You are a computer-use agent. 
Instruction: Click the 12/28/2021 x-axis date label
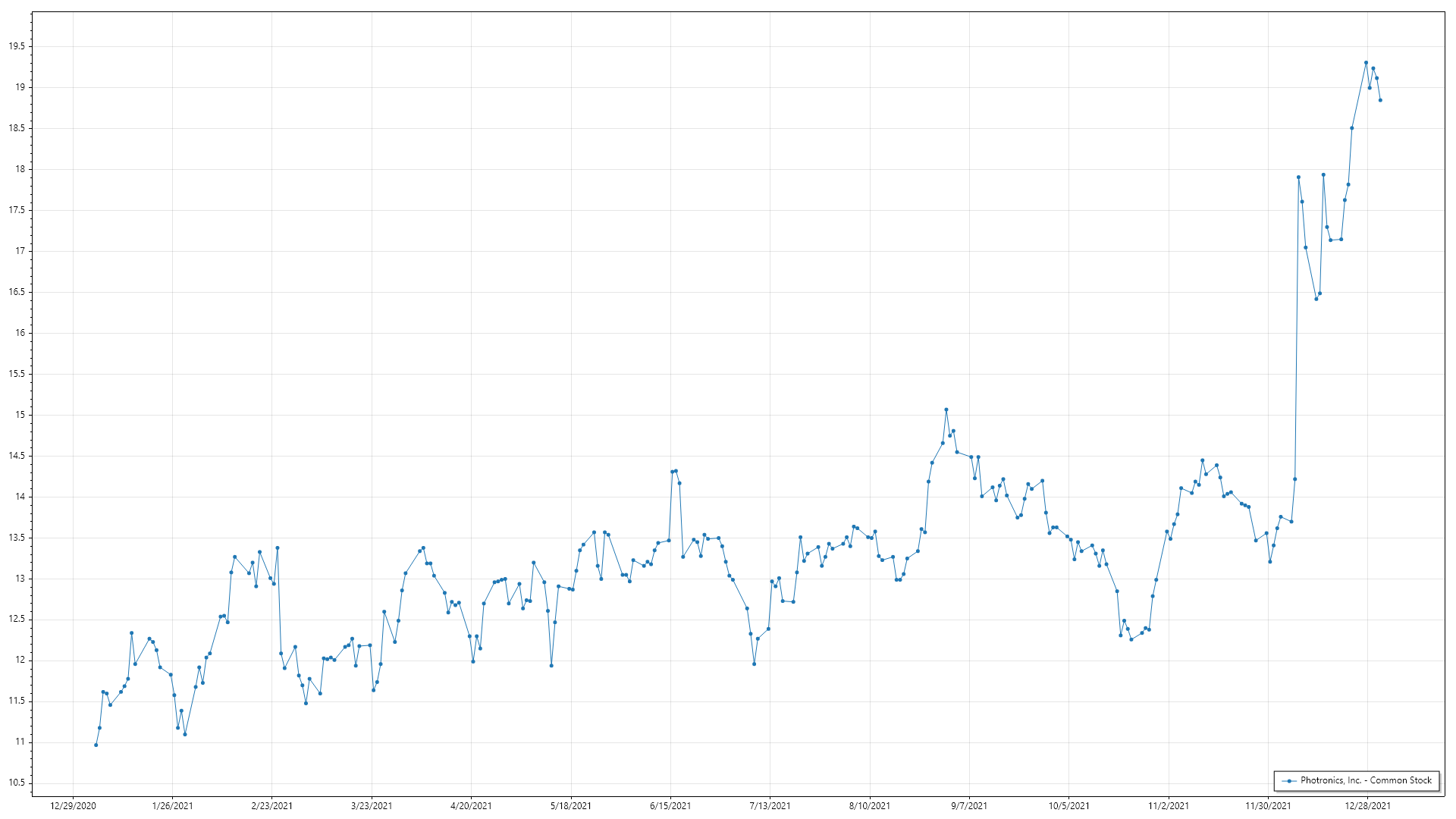click(x=1367, y=806)
